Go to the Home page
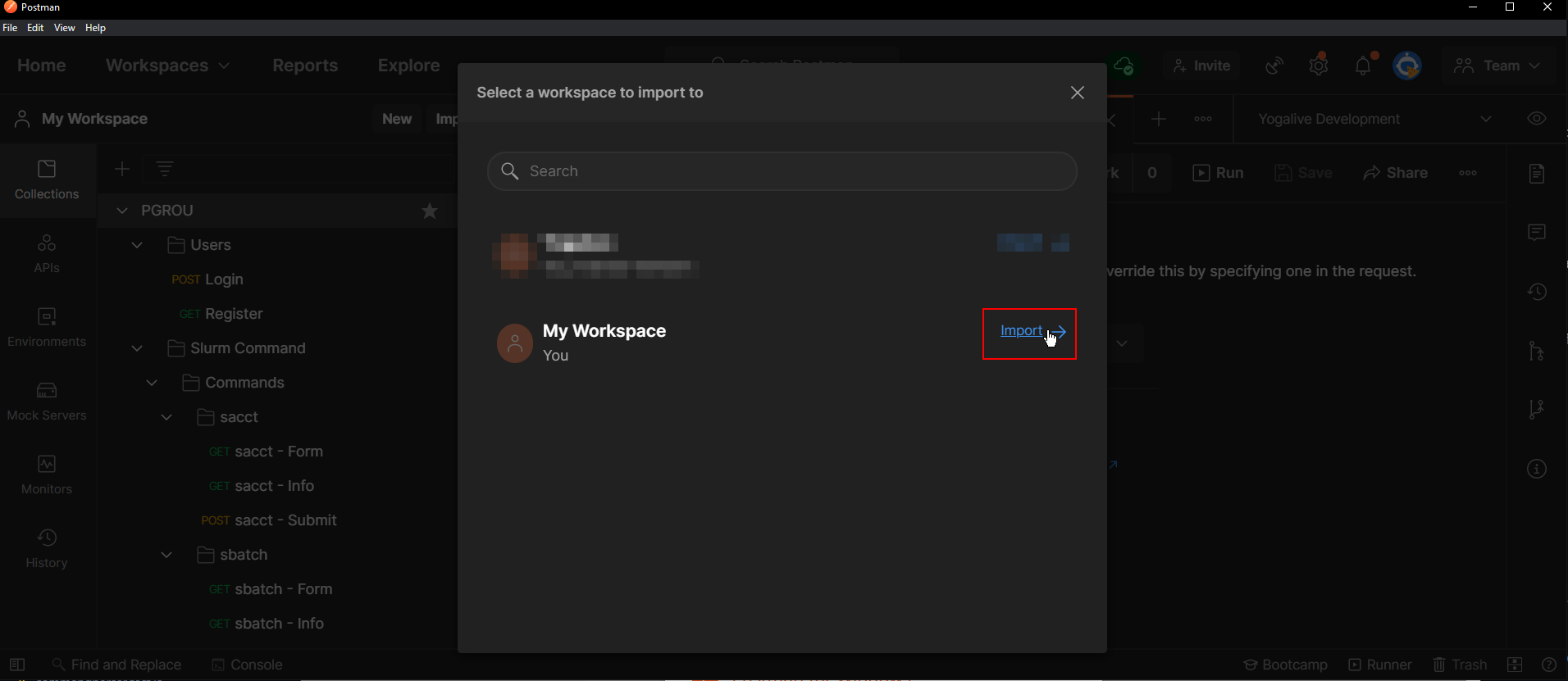Viewport: 1568px width, 681px height. 42,66
